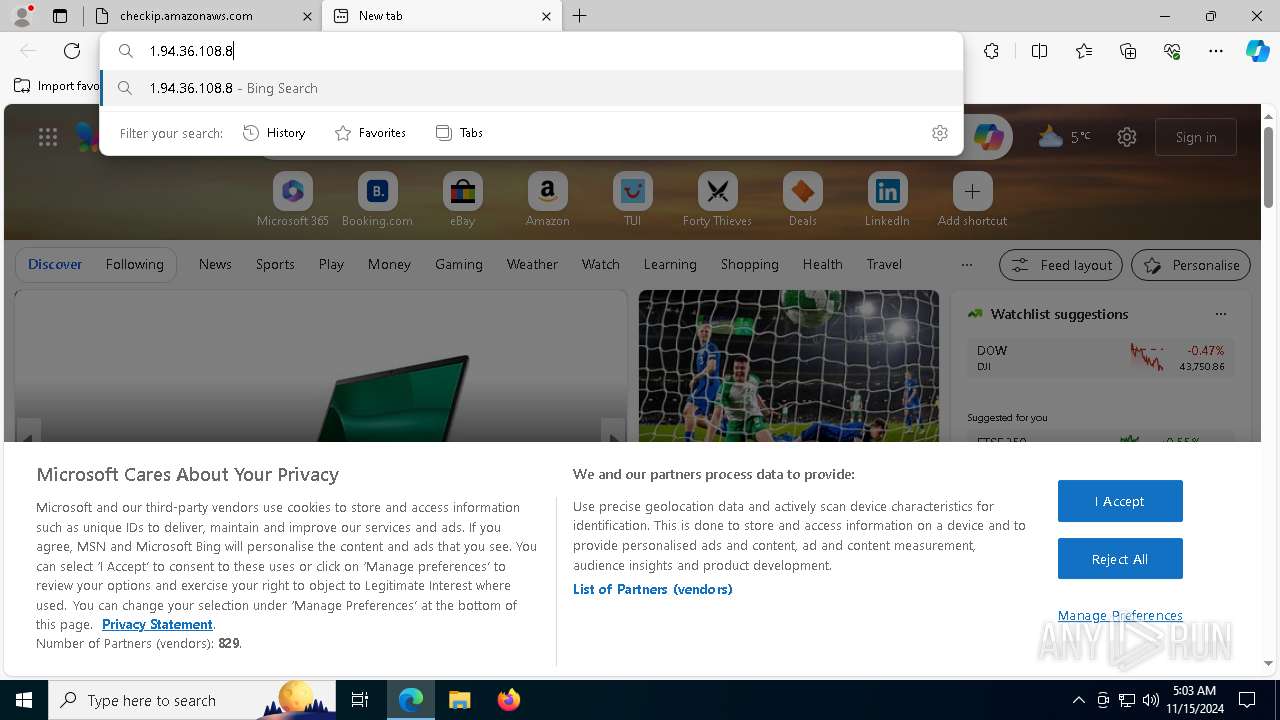Open the Sports category
Viewport: 1280px width, 720px height.
[275, 264]
